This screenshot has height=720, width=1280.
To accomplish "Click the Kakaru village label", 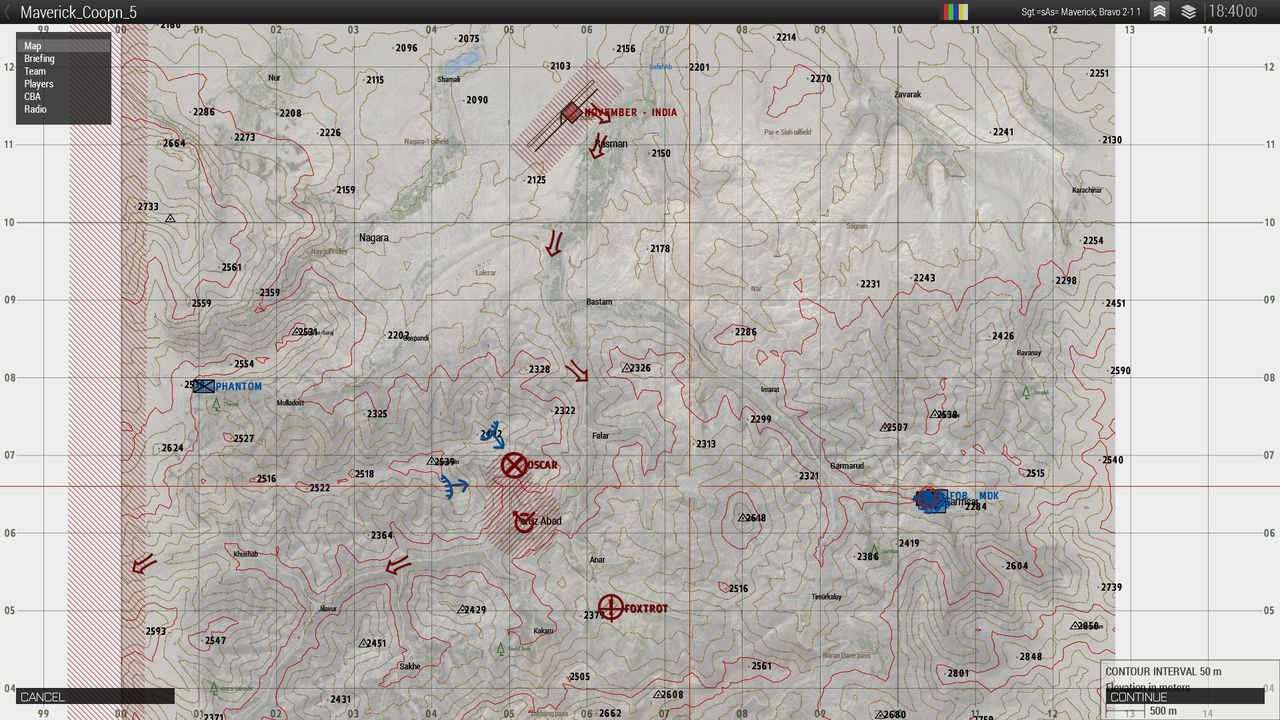I will click(x=543, y=631).
